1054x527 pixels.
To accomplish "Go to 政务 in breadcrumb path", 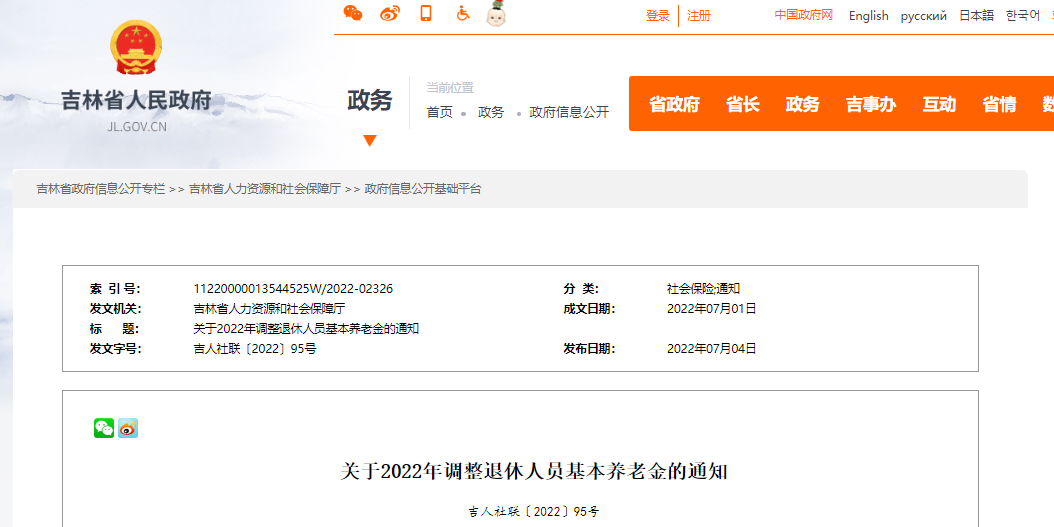I will click(491, 112).
